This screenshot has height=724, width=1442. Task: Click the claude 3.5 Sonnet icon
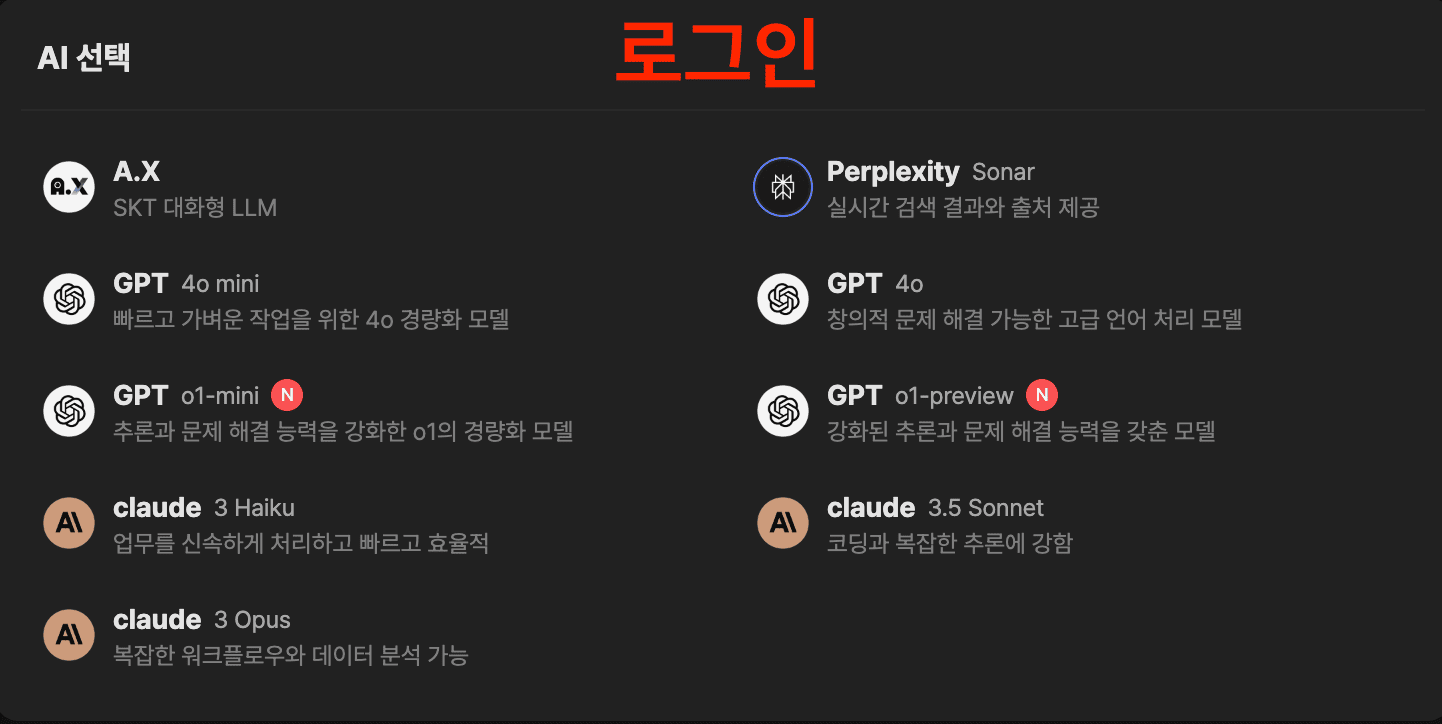[x=783, y=522]
